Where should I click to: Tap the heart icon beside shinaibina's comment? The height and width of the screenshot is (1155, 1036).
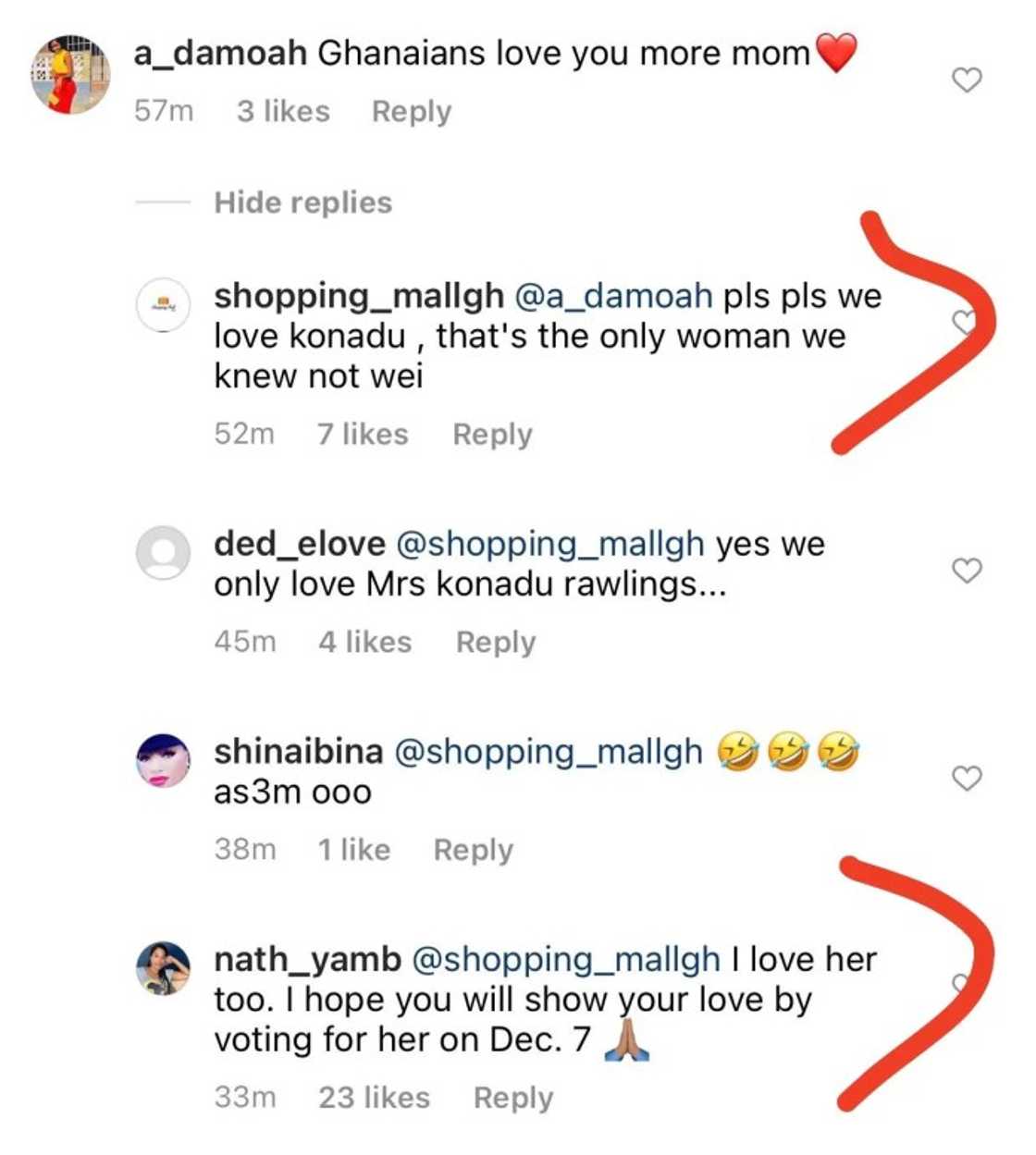click(x=966, y=780)
